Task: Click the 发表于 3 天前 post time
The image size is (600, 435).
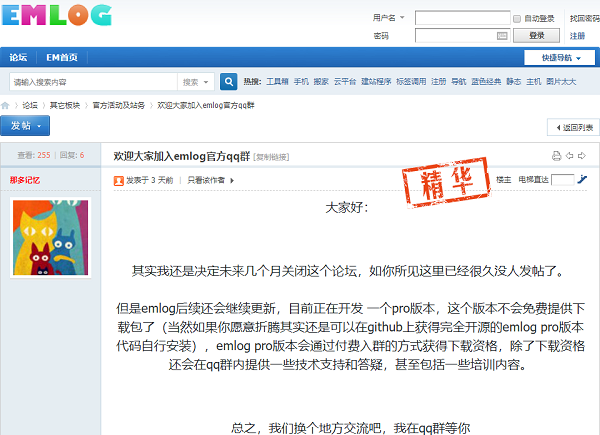Action: coord(150,180)
